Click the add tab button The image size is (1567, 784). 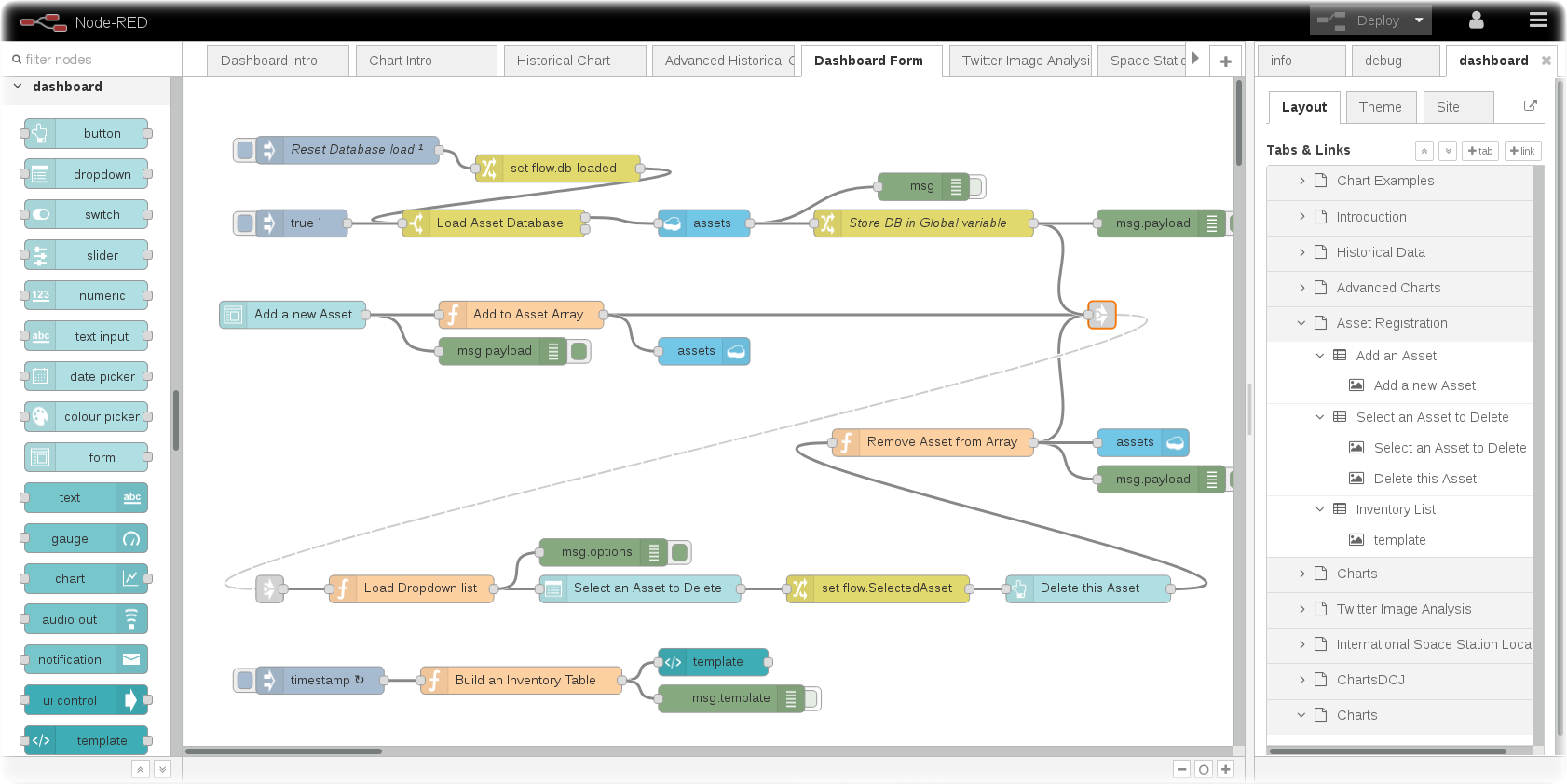[x=1479, y=151]
